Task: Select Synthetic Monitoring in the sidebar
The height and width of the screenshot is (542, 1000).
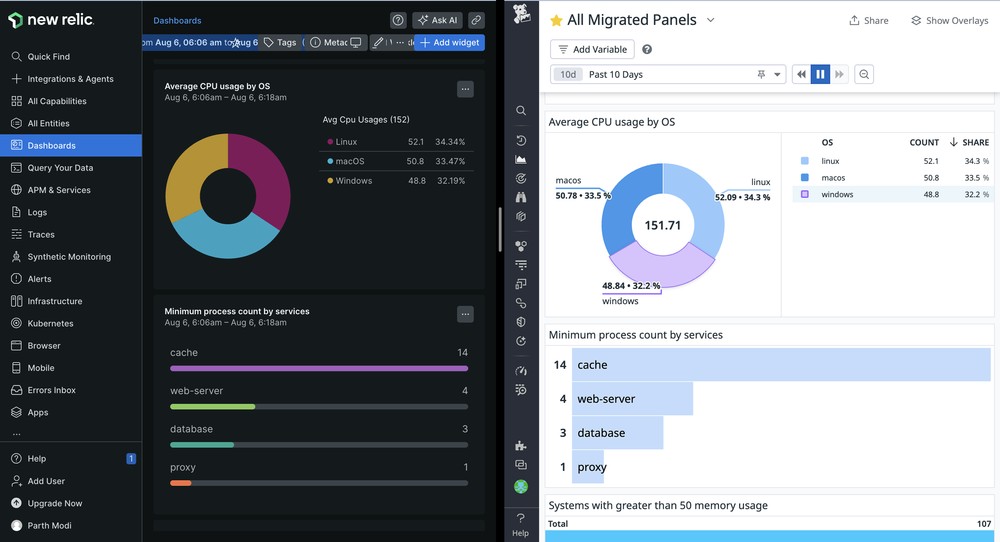Action: tap(69, 257)
